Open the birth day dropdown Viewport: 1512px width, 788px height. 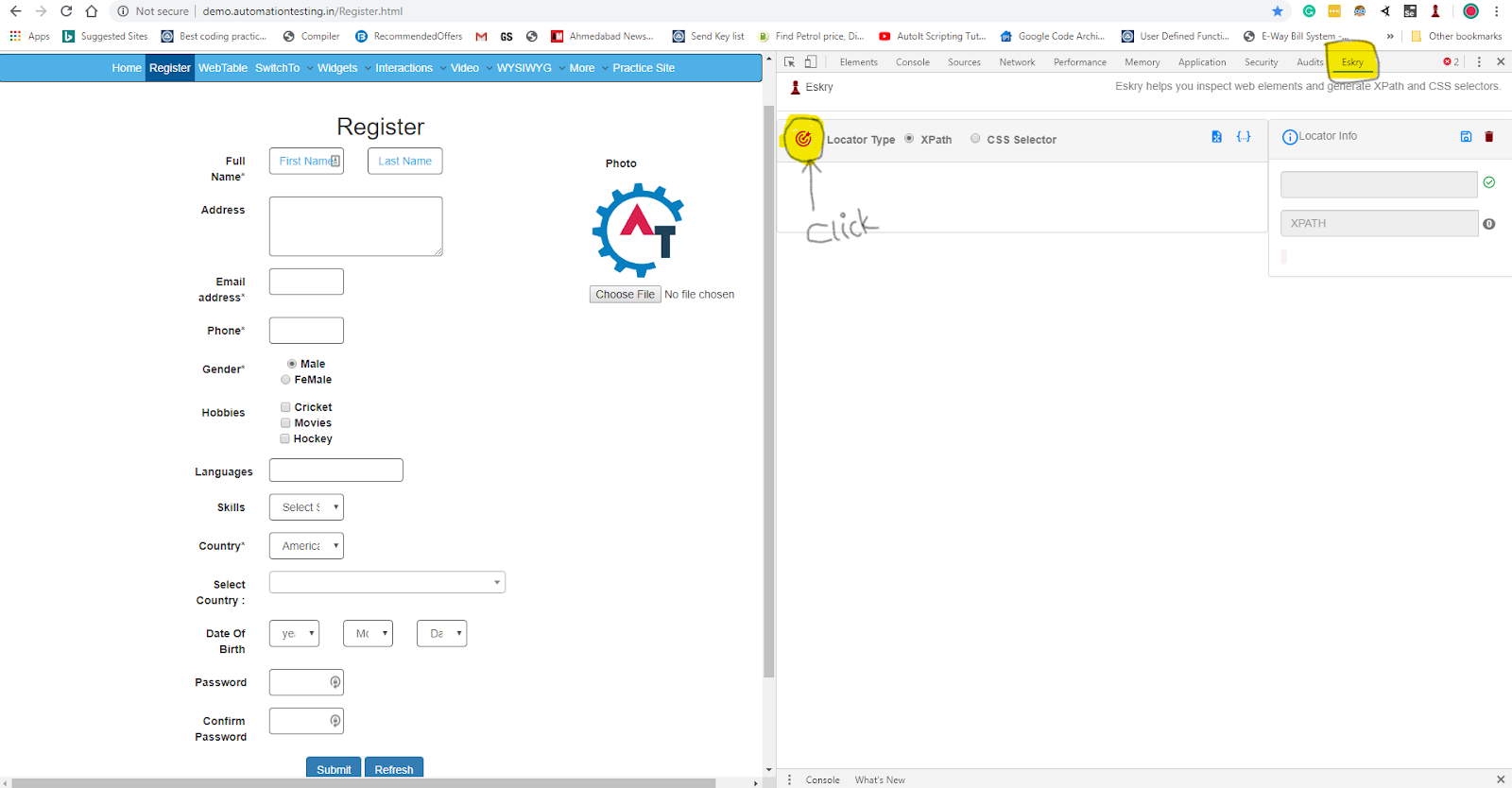[441, 634]
